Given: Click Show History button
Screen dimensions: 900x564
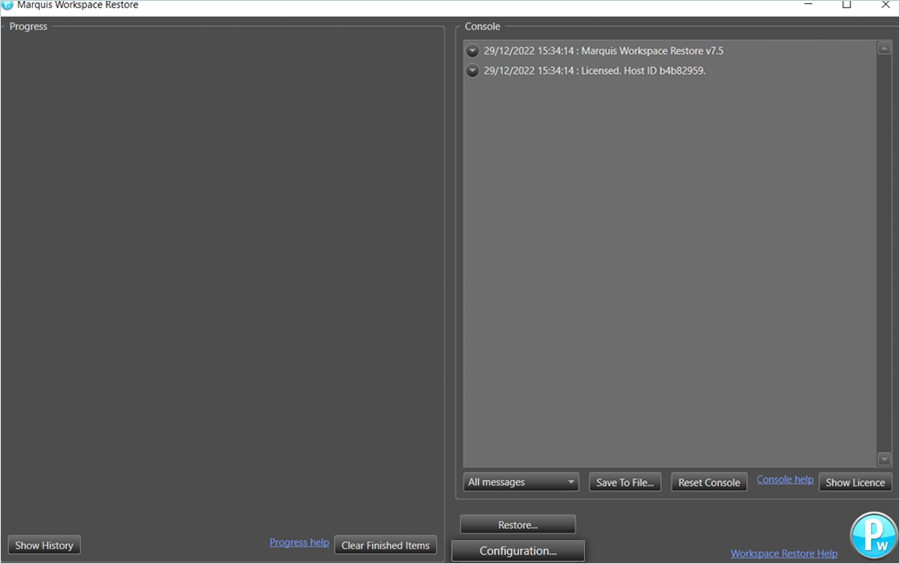Looking at the screenshot, I should 44,545.
